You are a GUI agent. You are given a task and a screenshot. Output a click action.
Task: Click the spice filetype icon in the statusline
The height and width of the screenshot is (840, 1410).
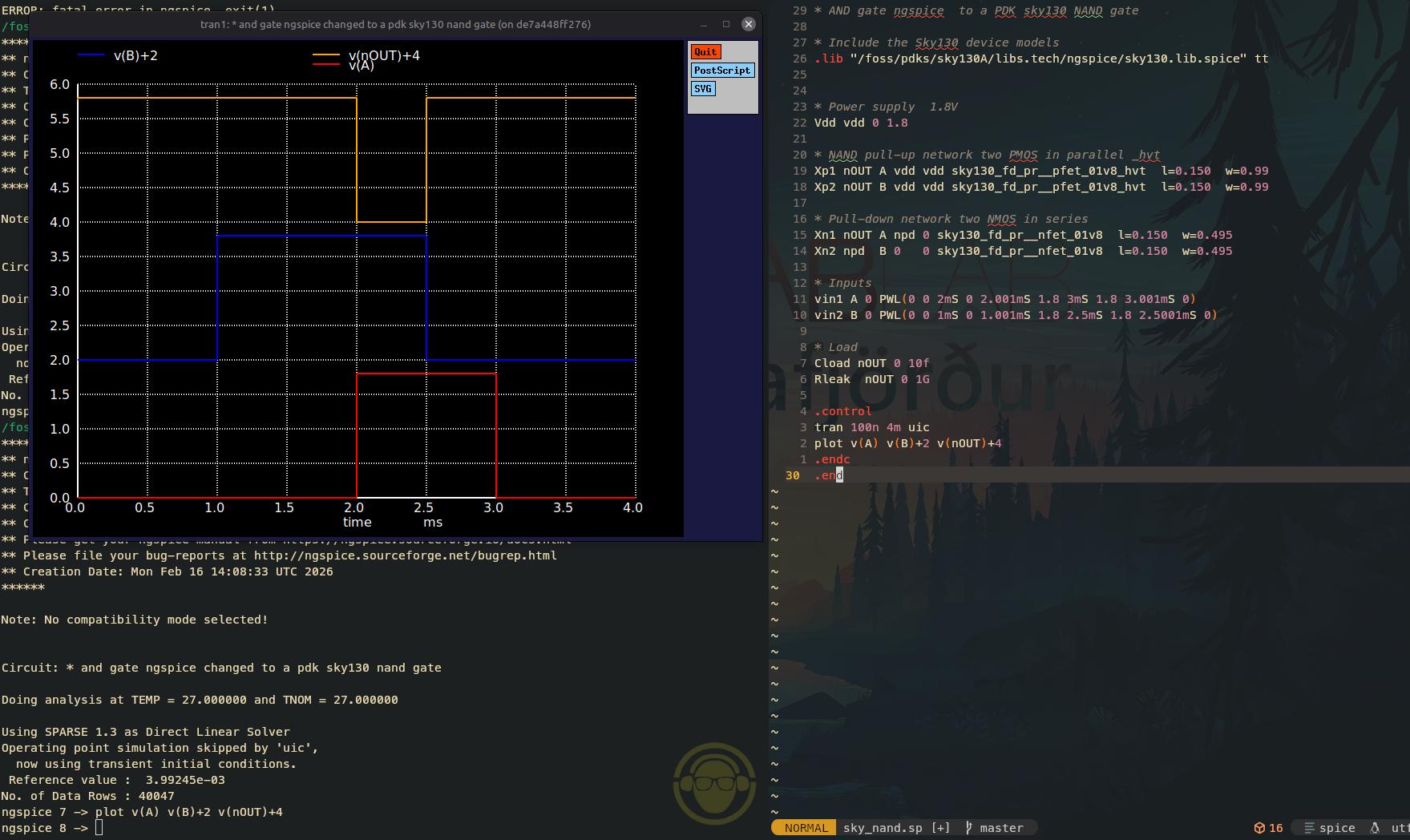(1338, 828)
